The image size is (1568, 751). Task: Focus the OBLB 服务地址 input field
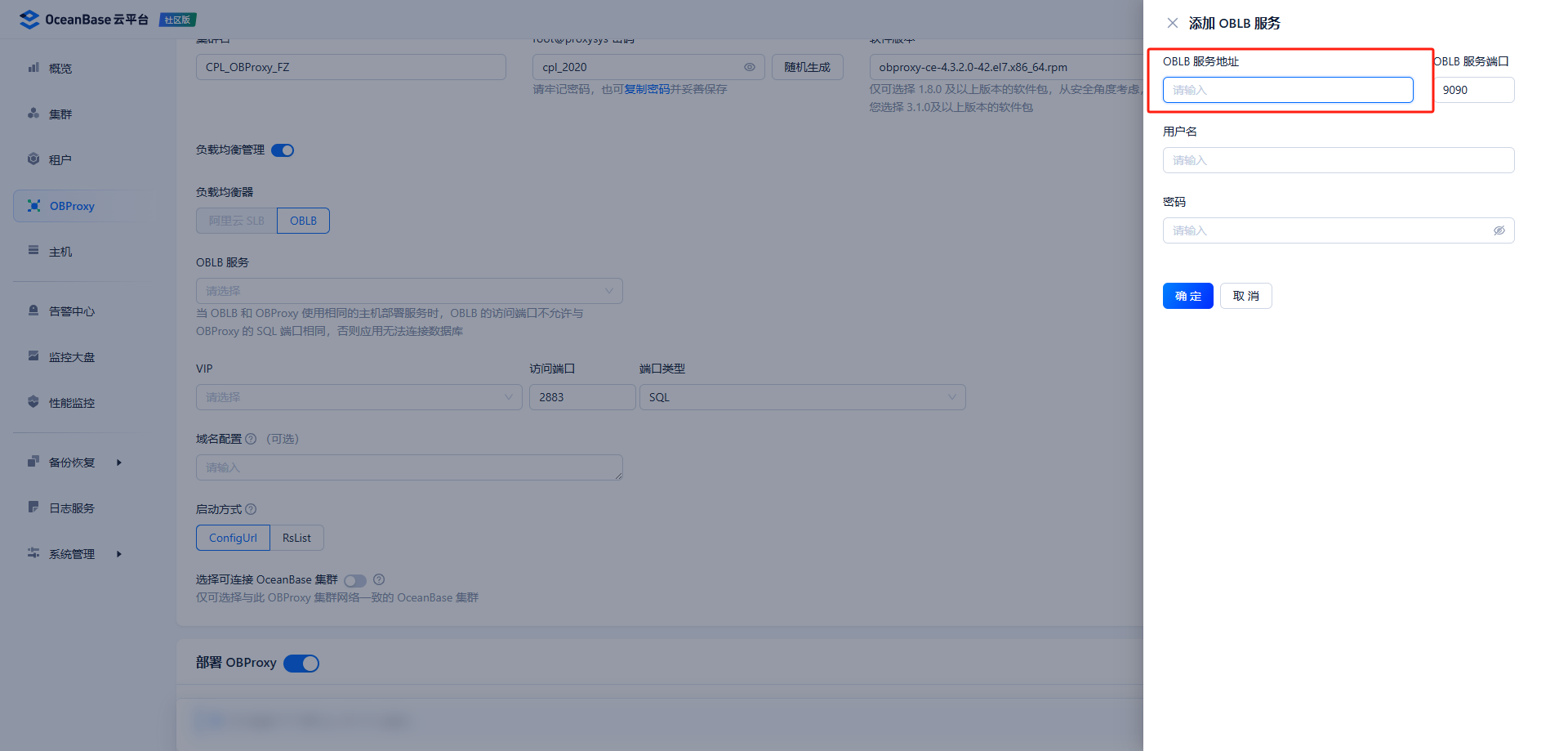(x=1288, y=90)
